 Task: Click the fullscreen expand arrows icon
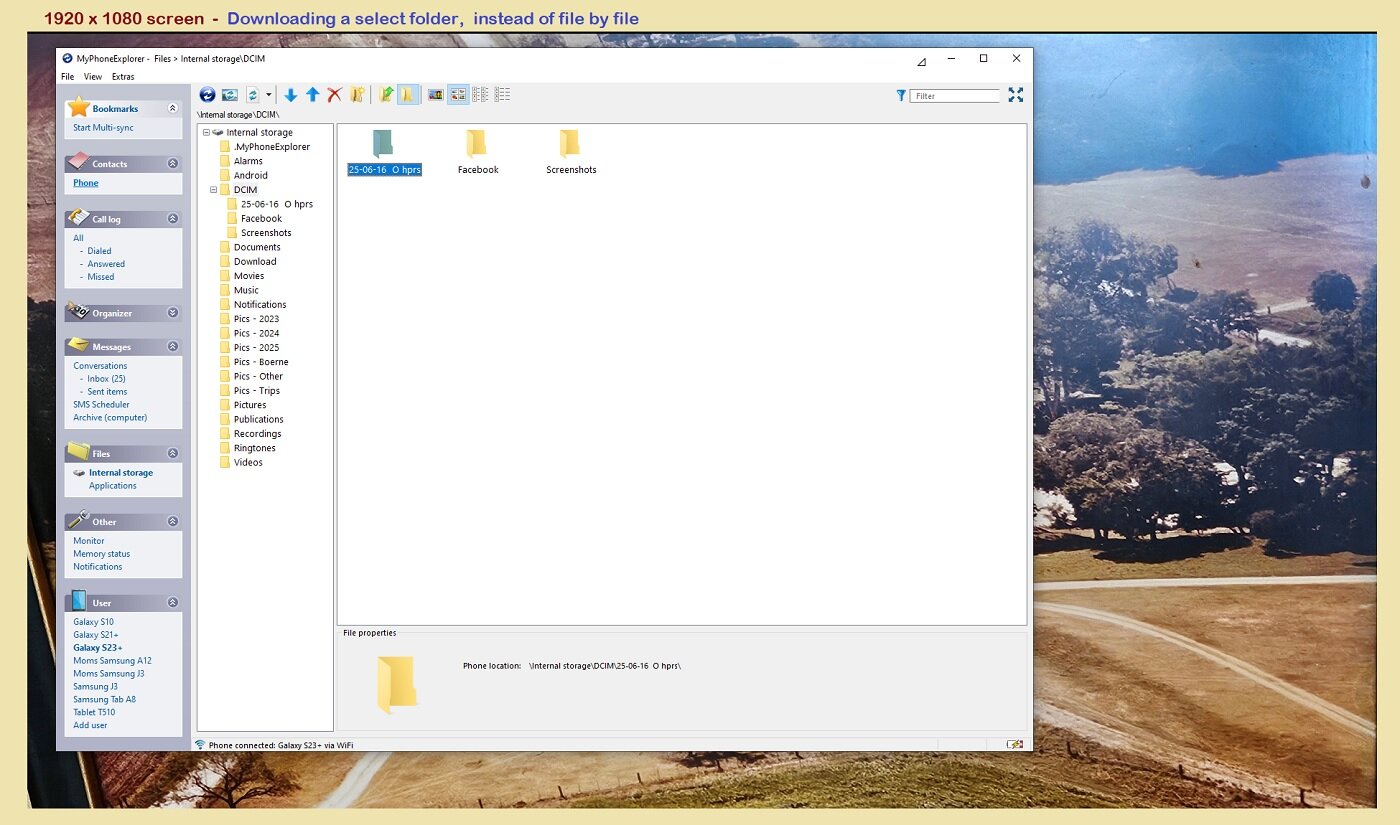1016,95
